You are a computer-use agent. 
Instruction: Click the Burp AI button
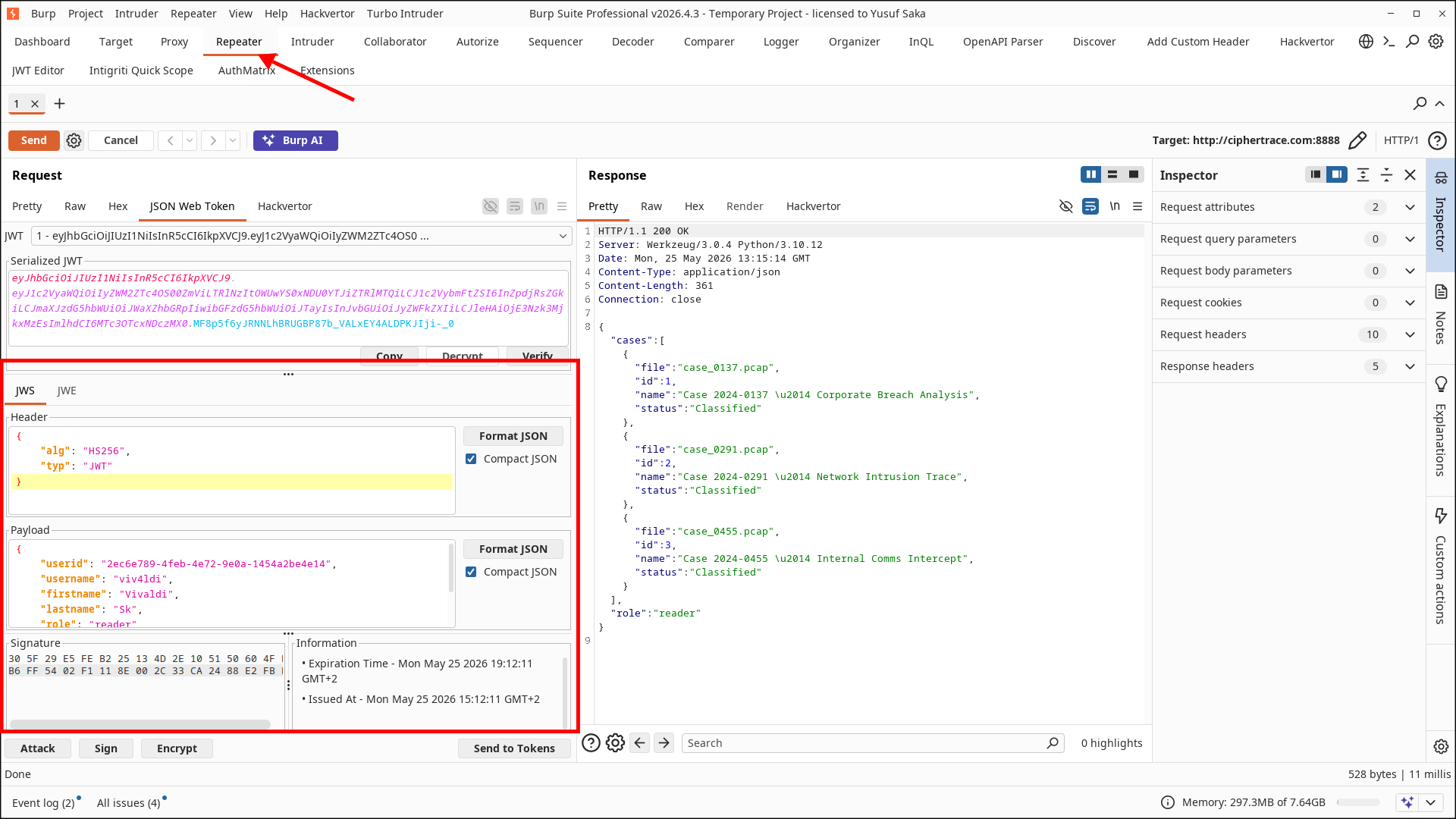[x=295, y=140]
